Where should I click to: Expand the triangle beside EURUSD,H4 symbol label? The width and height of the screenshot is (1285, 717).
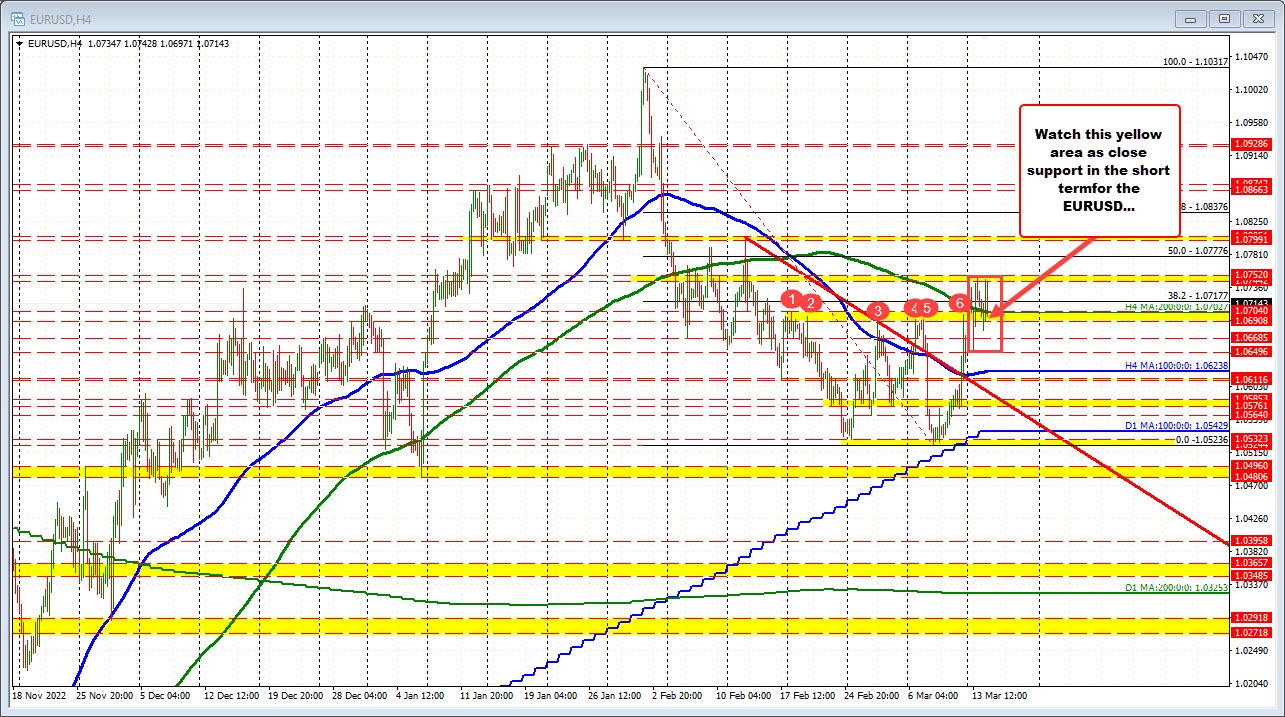click(20, 42)
